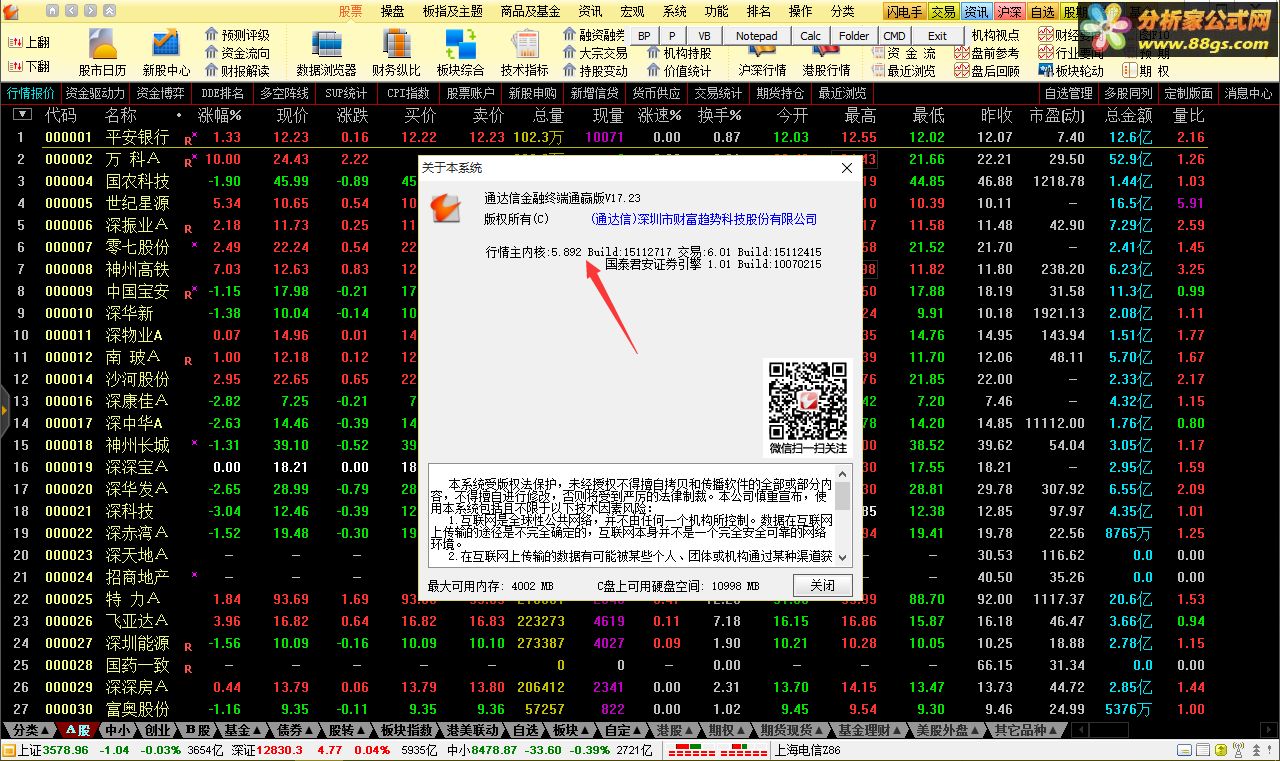Click the 闪电手 quick trade button
The width and height of the screenshot is (1280, 761).
(x=904, y=12)
